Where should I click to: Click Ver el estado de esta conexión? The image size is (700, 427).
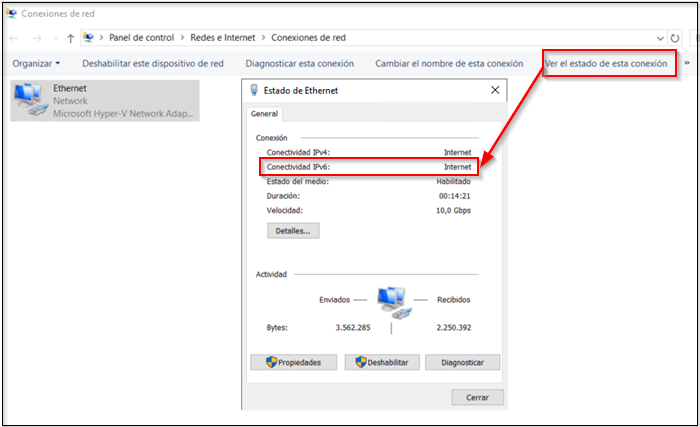point(606,63)
